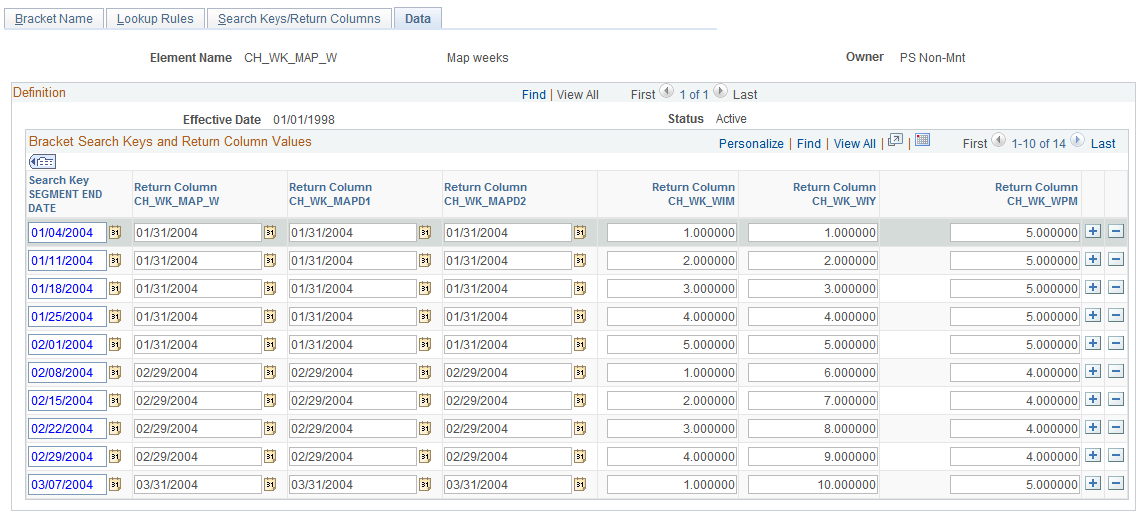Edit CH_WK_WIY value 10.000000
Screen dimensions: 1141x517
pos(813,484)
